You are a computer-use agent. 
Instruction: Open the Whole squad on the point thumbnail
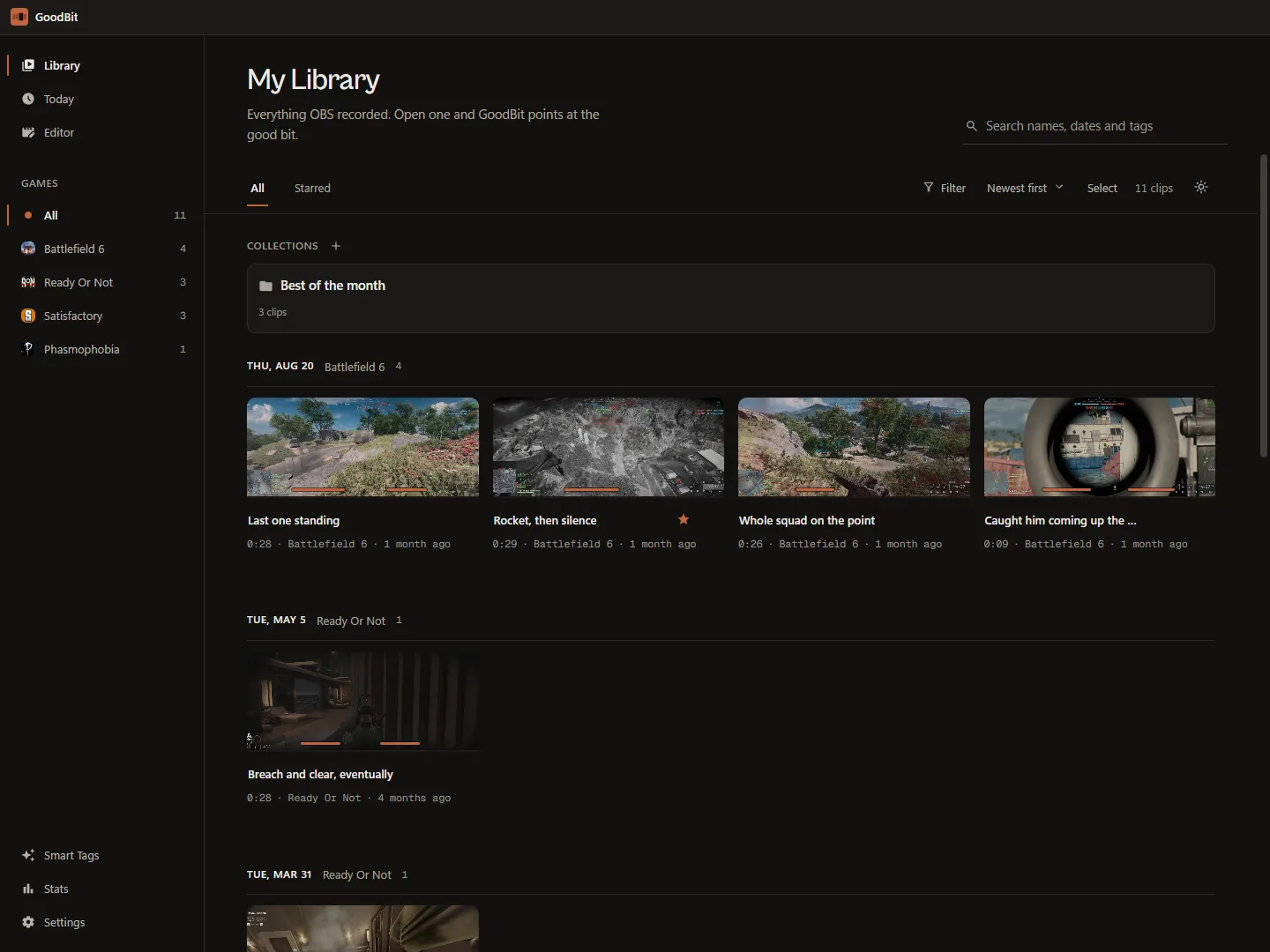854,447
